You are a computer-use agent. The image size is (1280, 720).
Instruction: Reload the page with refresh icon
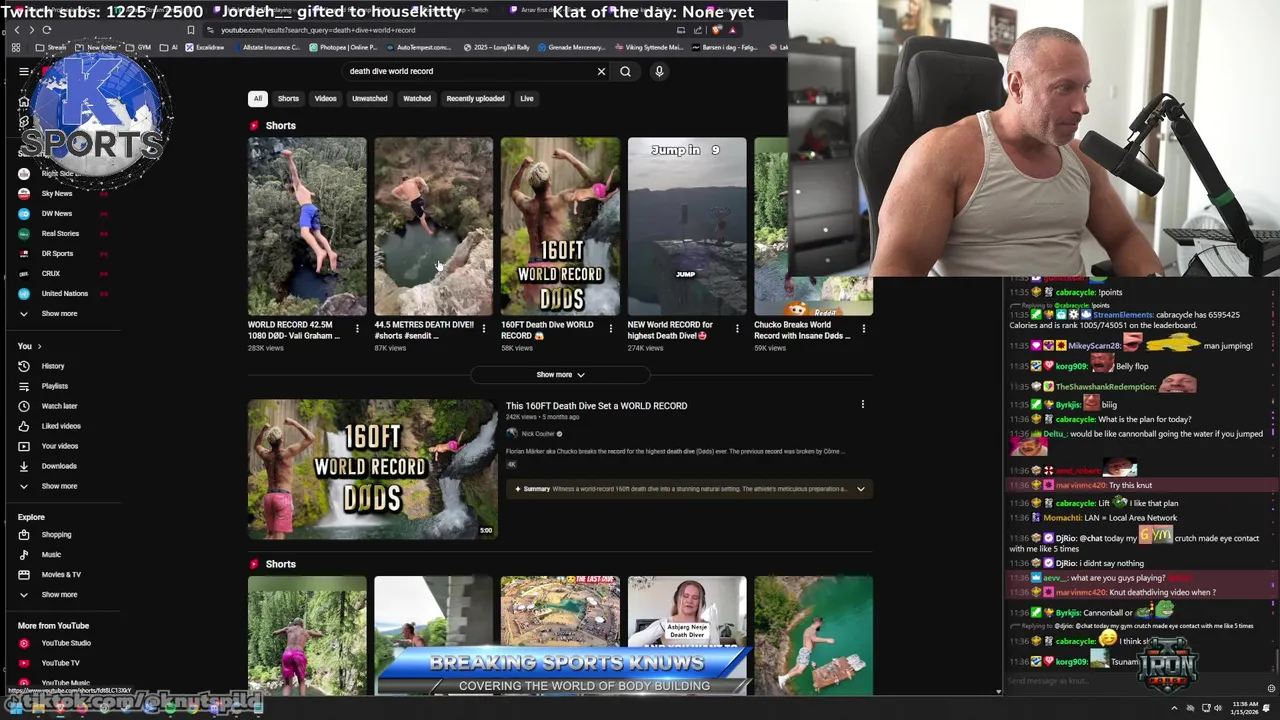46,30
